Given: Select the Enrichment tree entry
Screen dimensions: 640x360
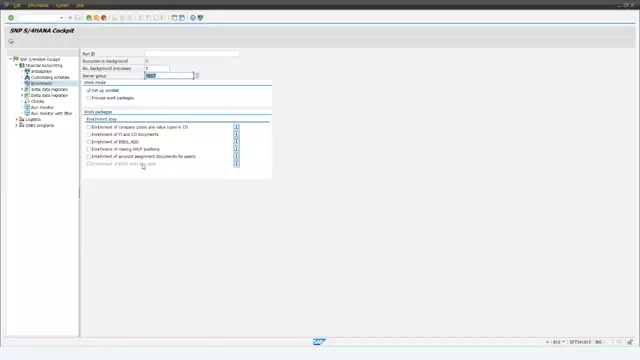Looking at the screenshot, I should pos(41,83).
